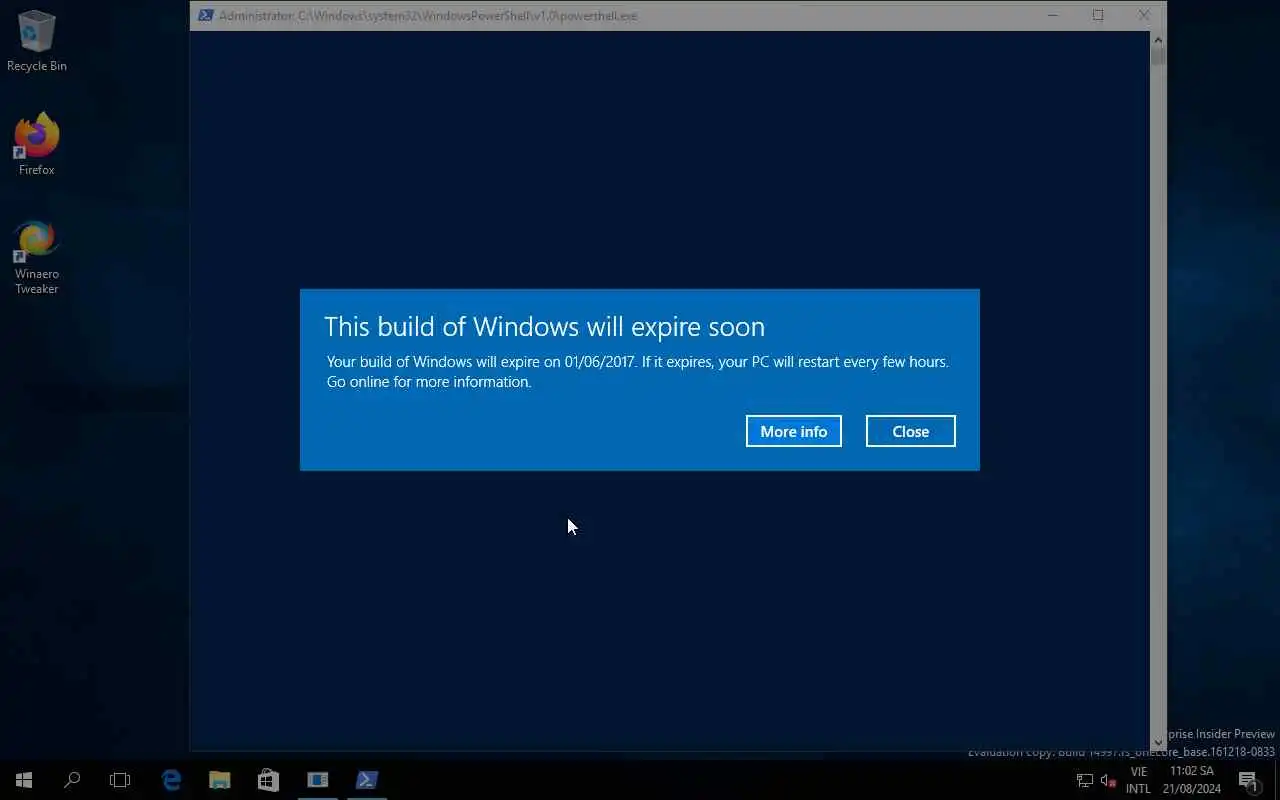
Task: Open the Store icon on taskbar
Action: pos(268,780)
